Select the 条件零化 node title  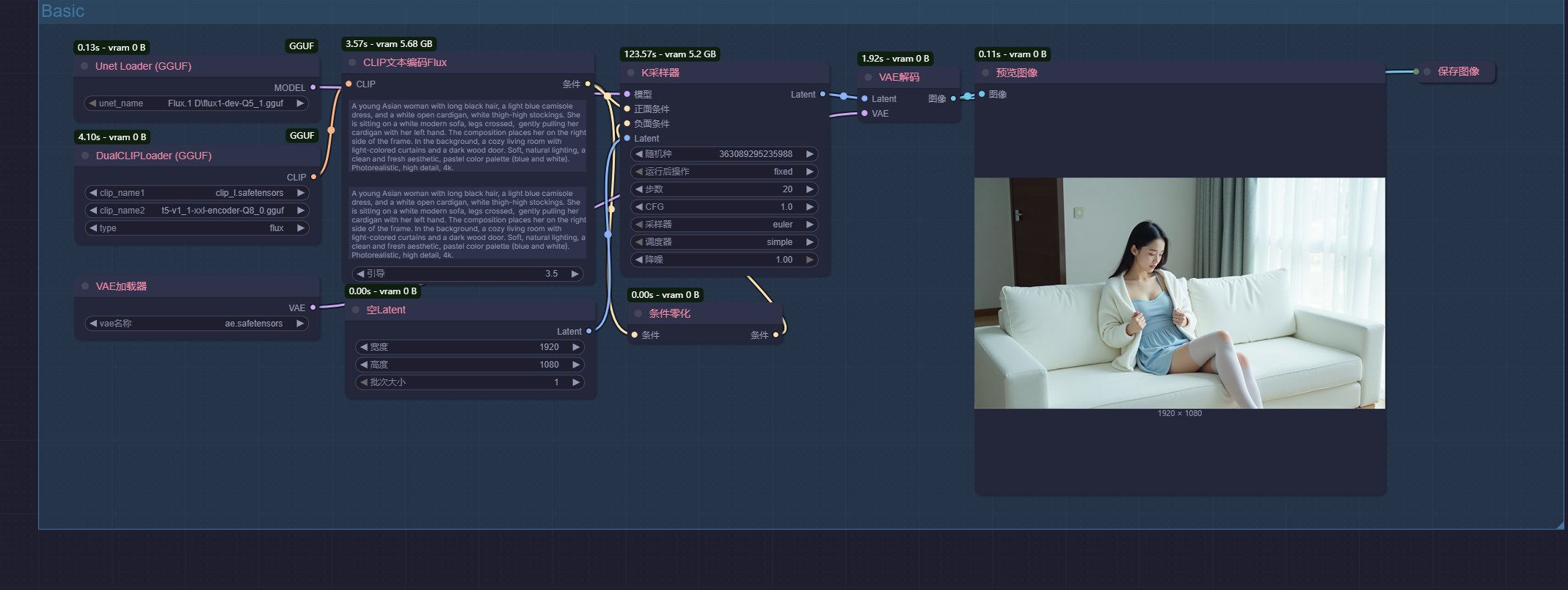tap(669, 313)
